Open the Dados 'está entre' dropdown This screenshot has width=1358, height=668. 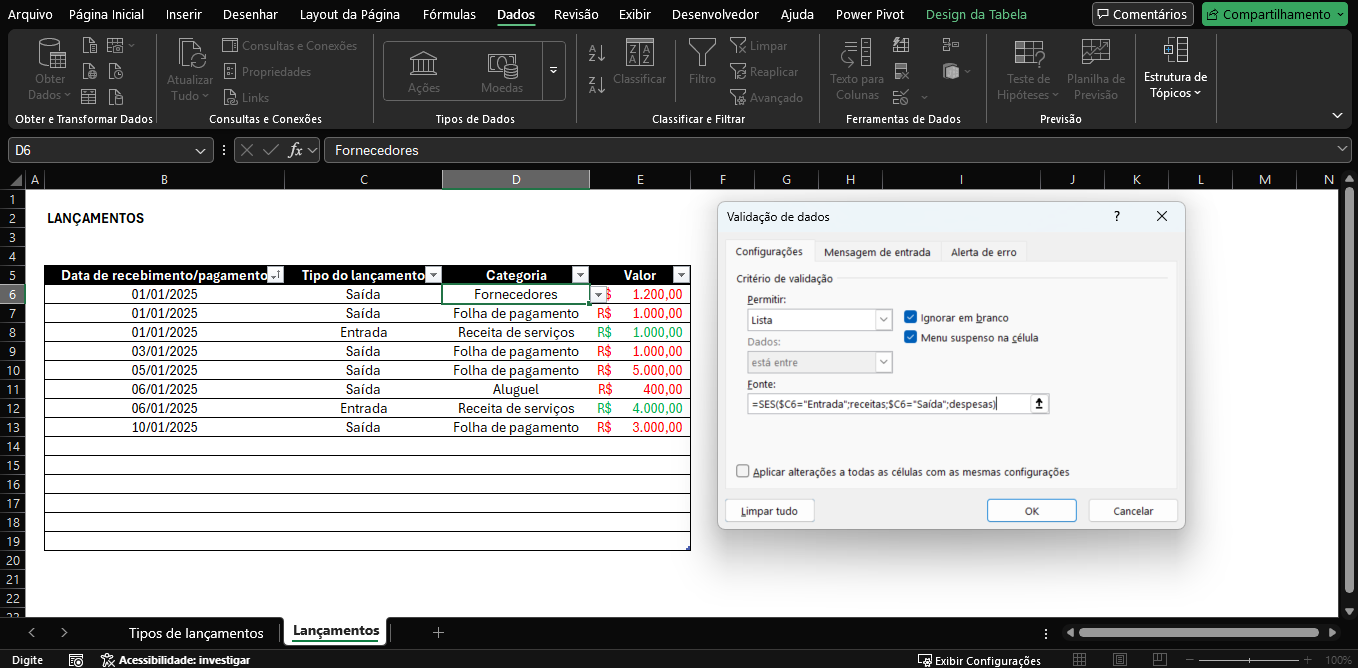tap(883, 362)
